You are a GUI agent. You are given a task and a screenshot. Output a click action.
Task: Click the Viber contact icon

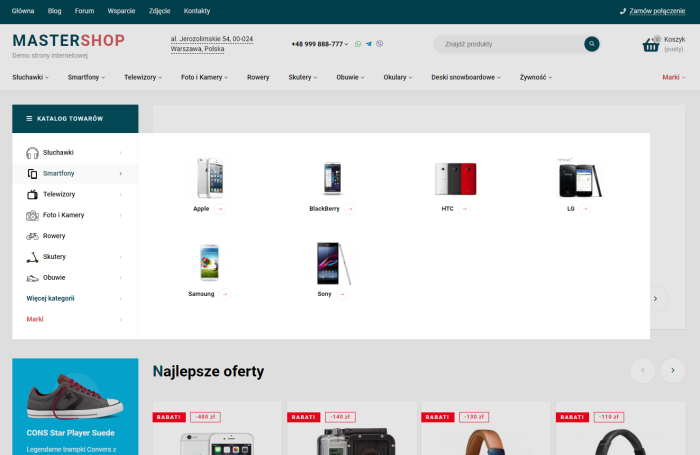tap(379, 44)
